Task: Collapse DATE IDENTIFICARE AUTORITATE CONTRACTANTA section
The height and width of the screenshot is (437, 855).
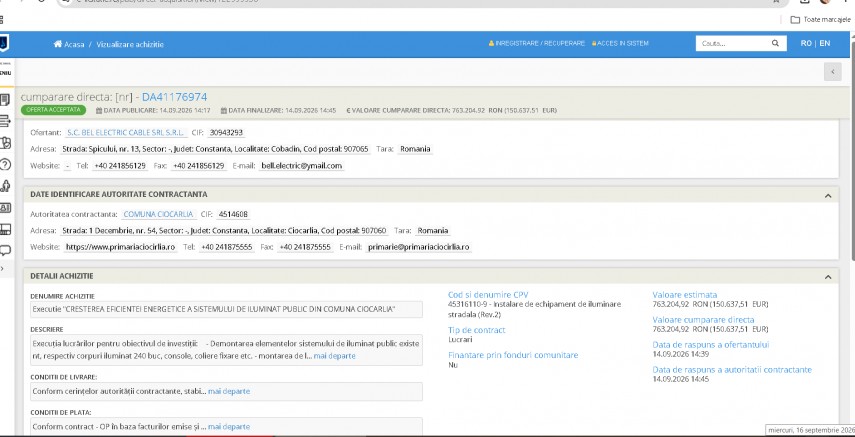Action: point(828,195)
